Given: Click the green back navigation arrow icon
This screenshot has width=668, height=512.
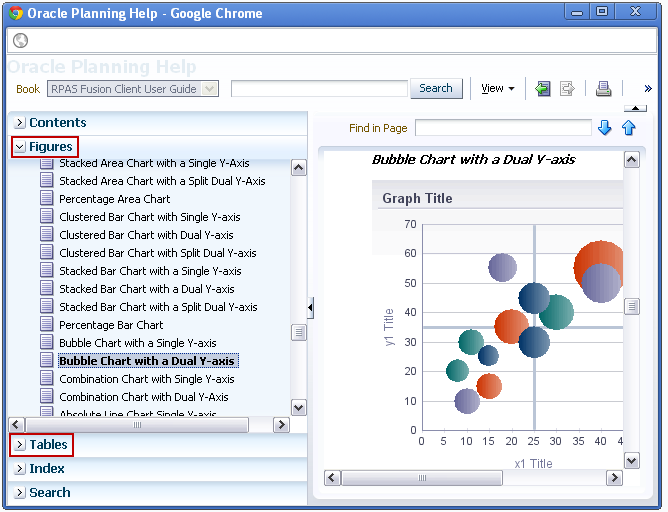Looking at the screenshot, I should pos(542,89).
